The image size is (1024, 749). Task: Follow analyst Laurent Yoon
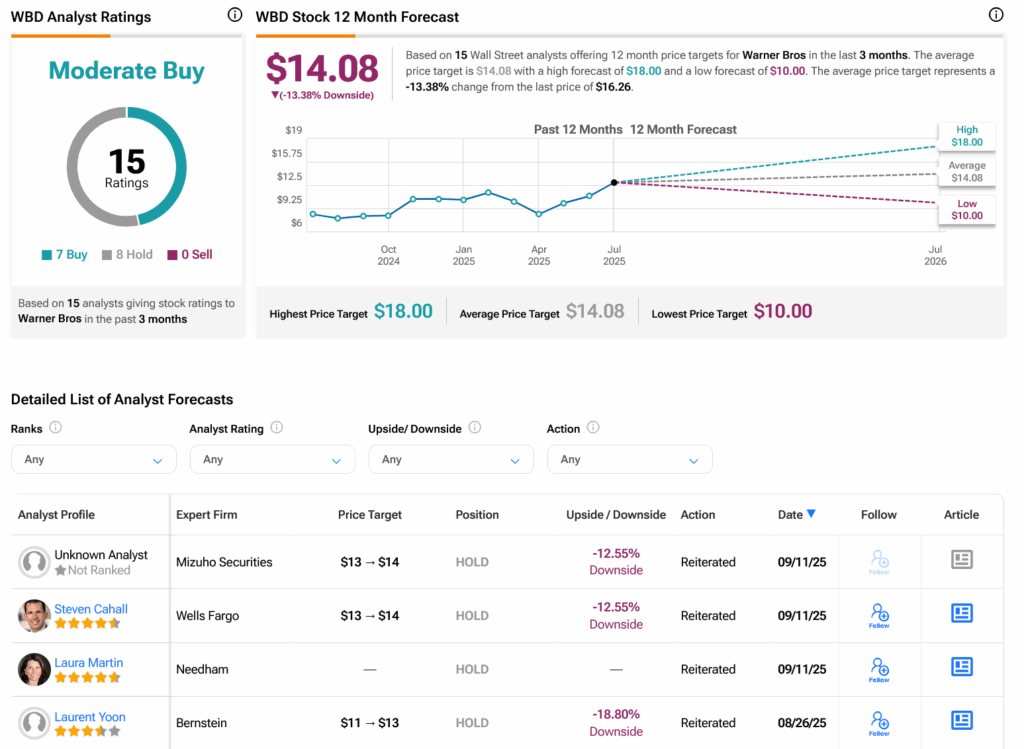[x=879, y=723]
